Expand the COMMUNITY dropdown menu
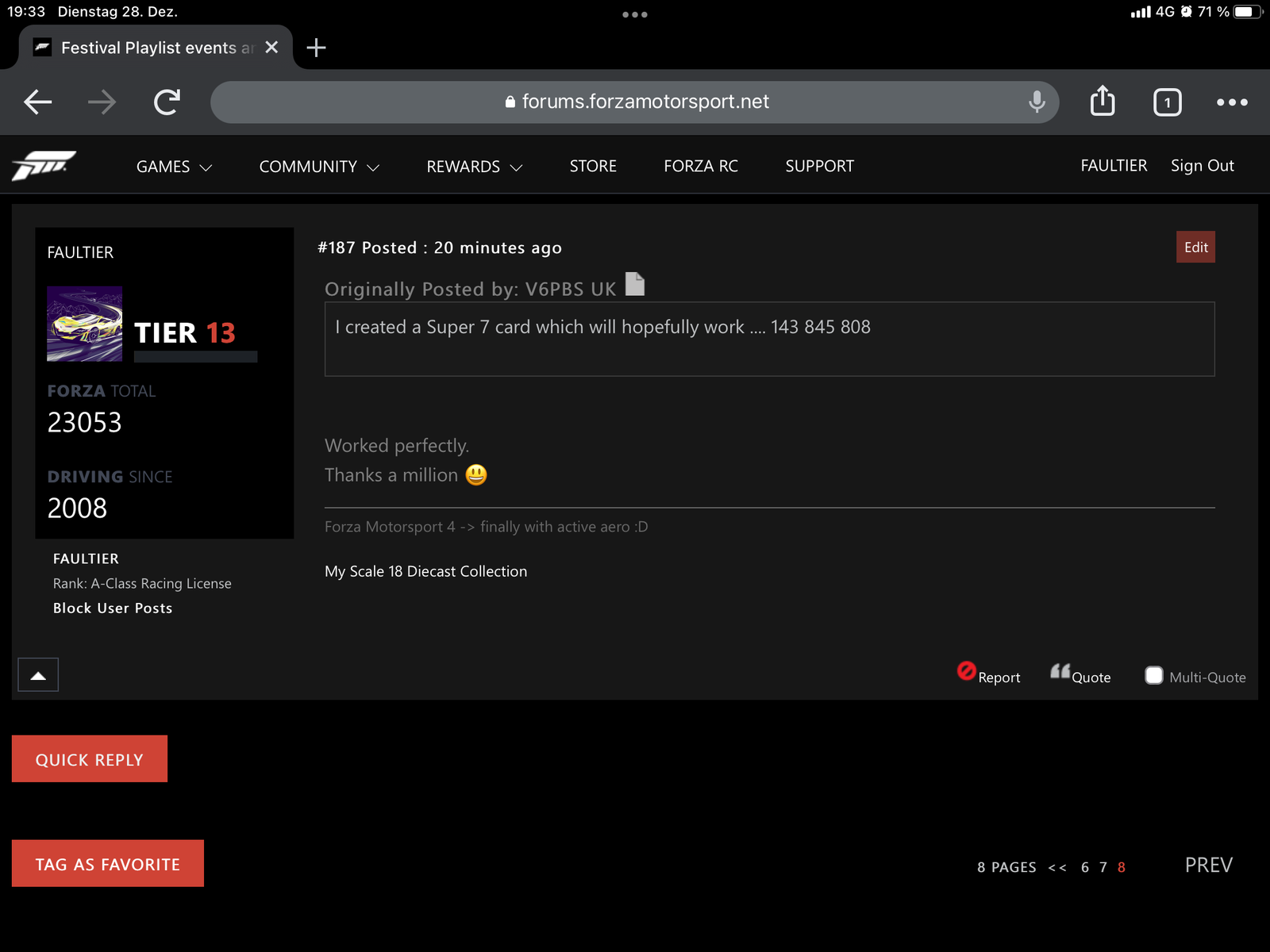 coord(319,167)
